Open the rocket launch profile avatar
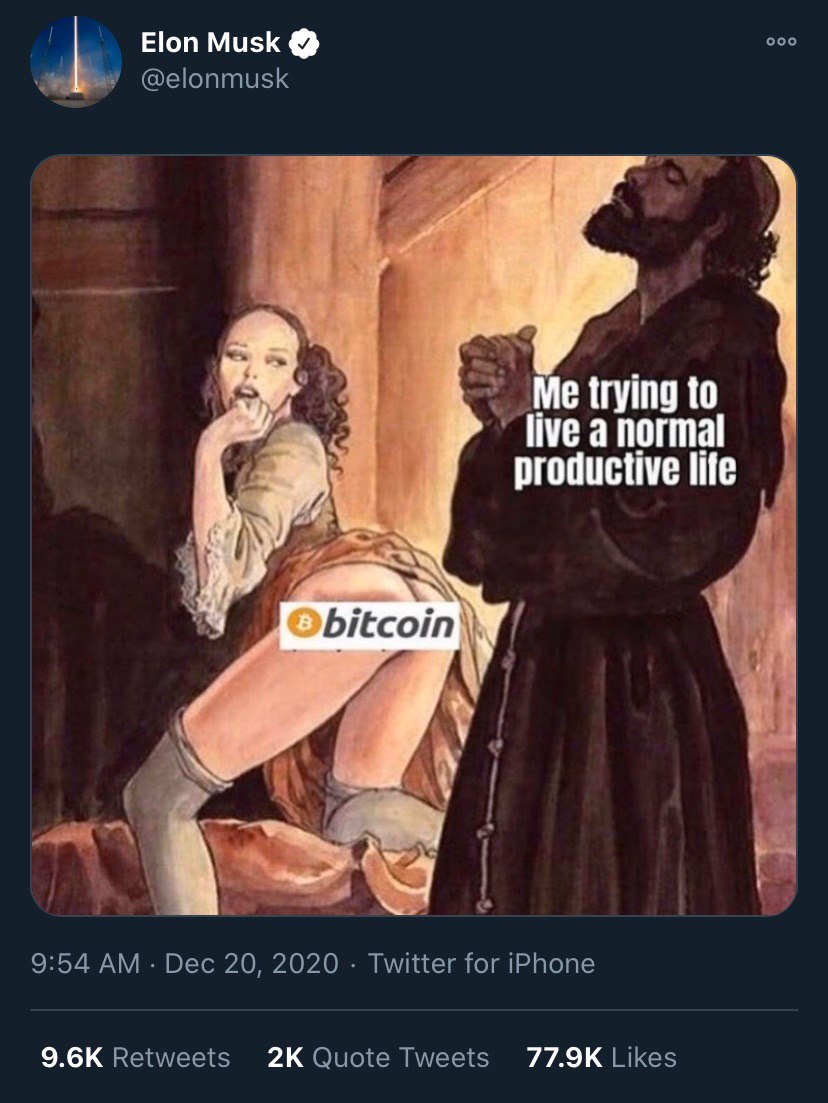 tap(76, 61)
